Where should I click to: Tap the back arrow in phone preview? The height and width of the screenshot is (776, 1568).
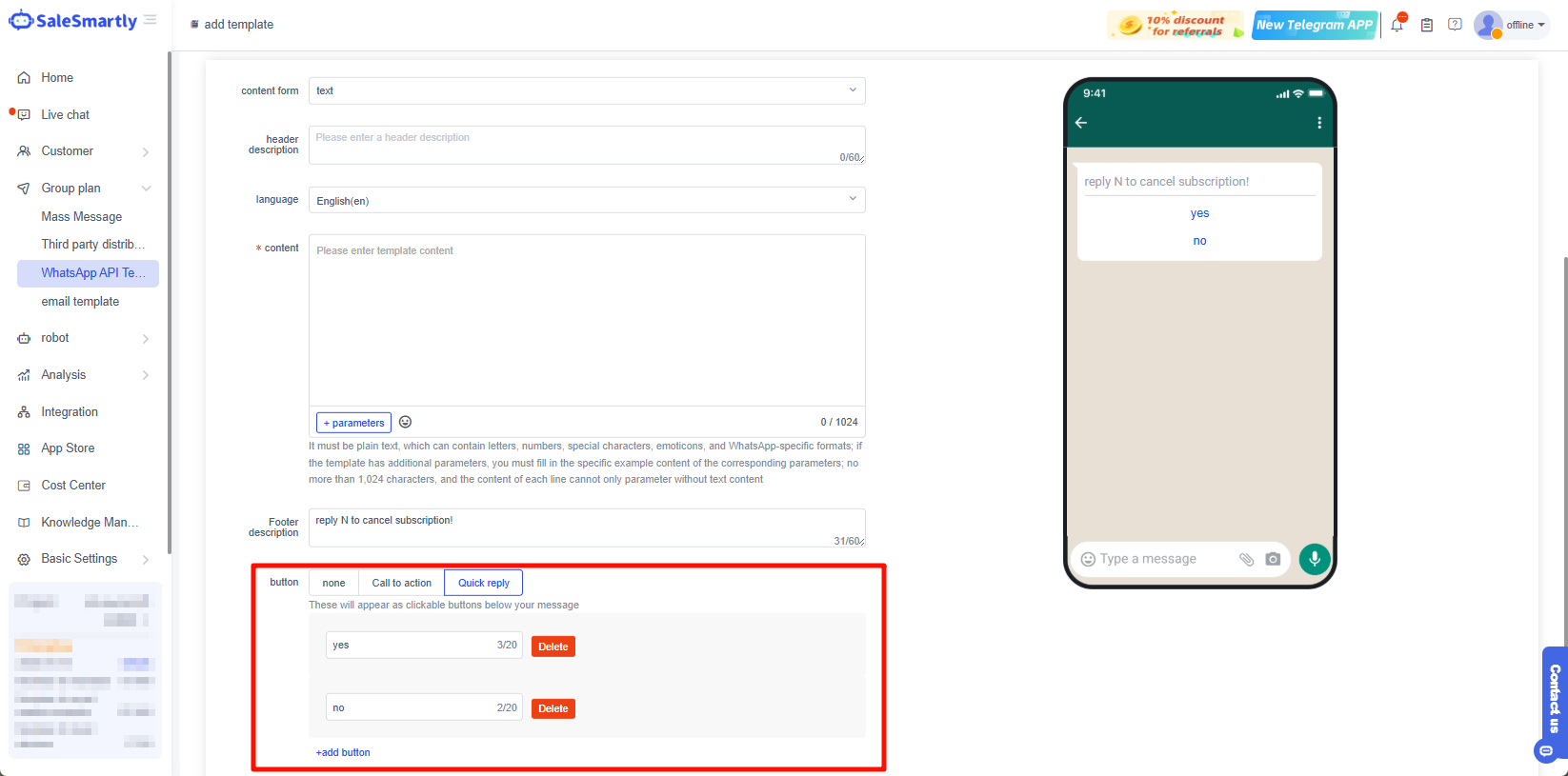tap(1081, 123)
